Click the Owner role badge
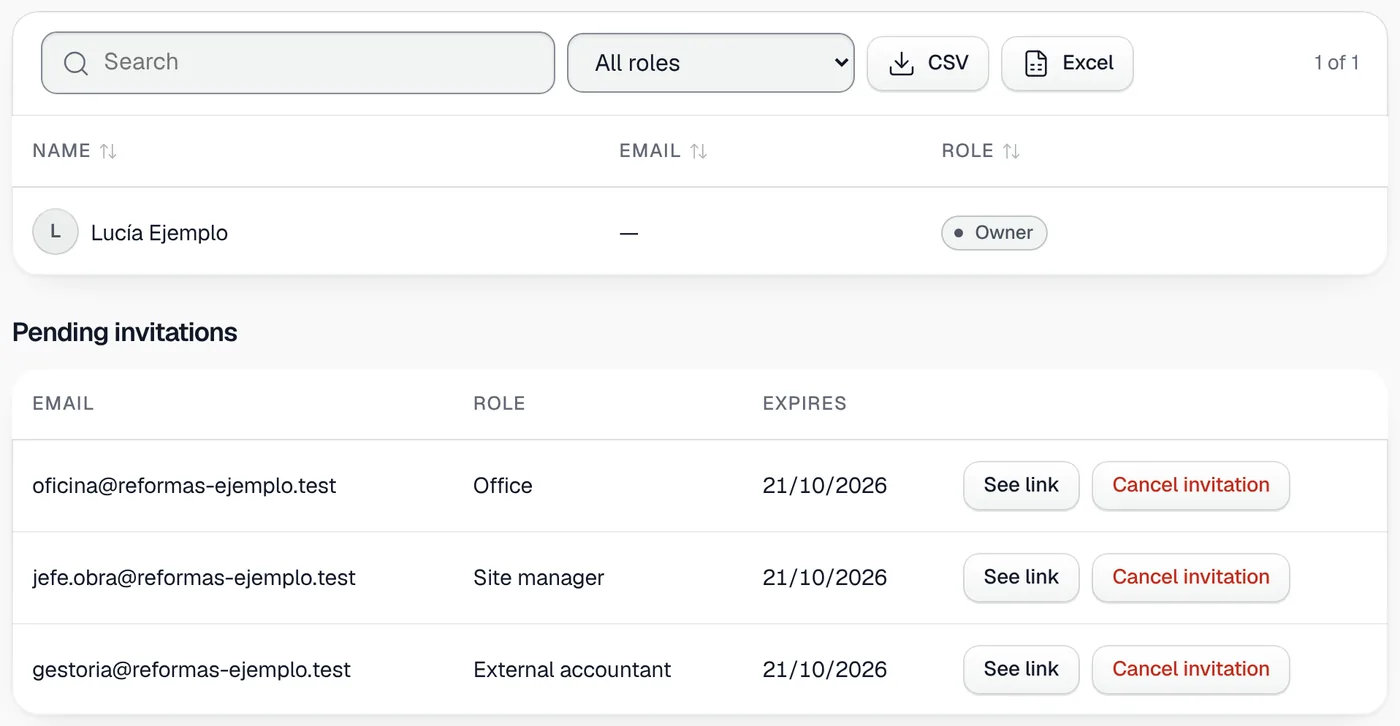 (x=994, y=233)
